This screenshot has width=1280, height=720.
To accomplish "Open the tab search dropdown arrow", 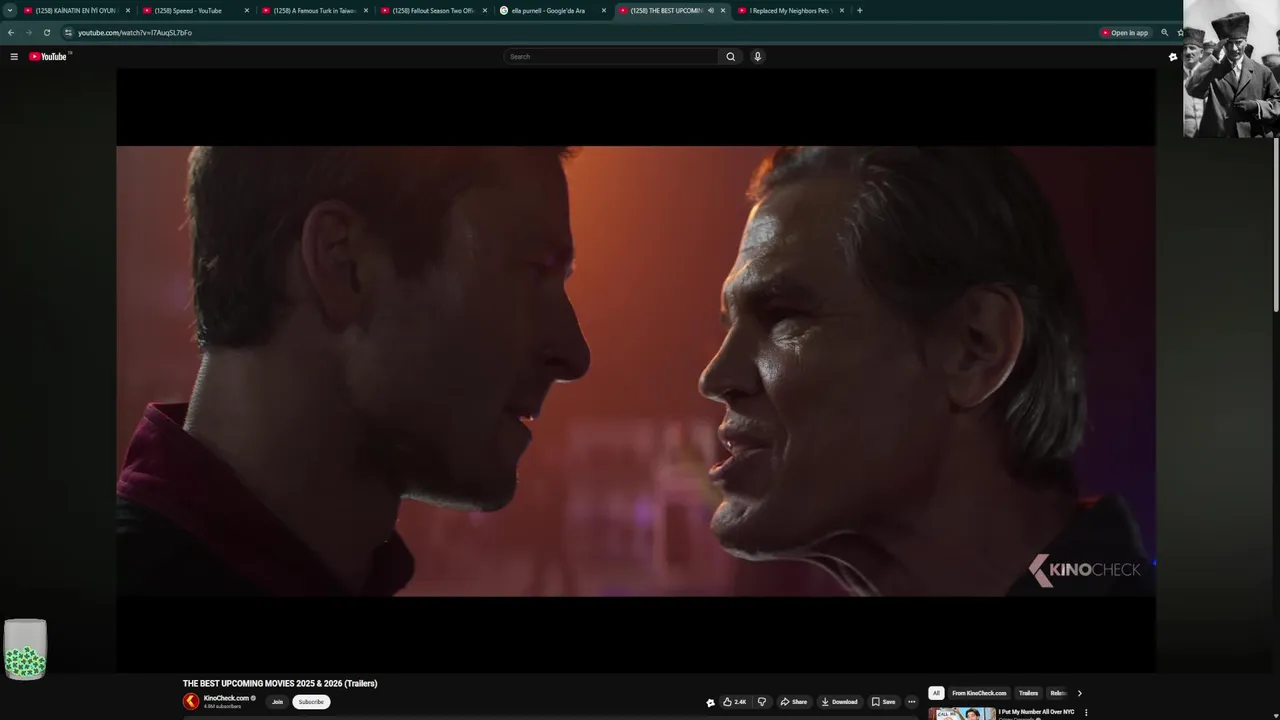I will tap(10, 11).
